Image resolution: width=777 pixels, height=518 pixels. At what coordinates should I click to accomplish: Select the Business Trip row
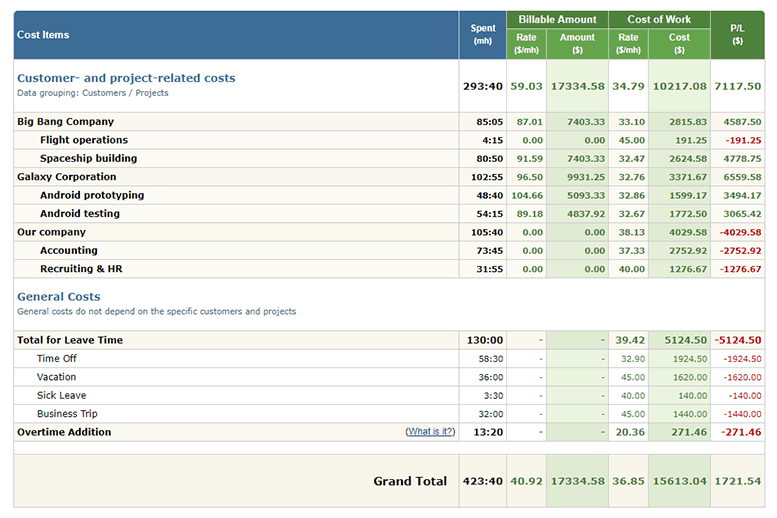click(389, 413)
